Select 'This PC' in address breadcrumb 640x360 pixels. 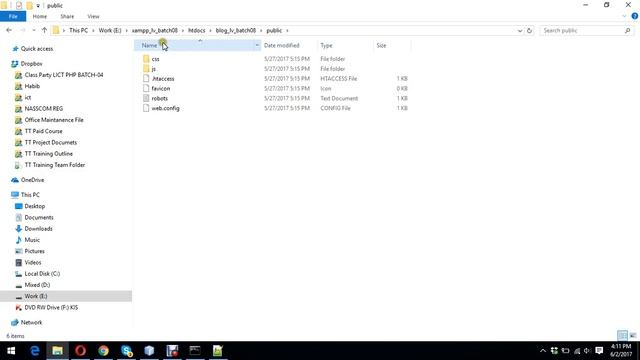(x=78, y=31)
